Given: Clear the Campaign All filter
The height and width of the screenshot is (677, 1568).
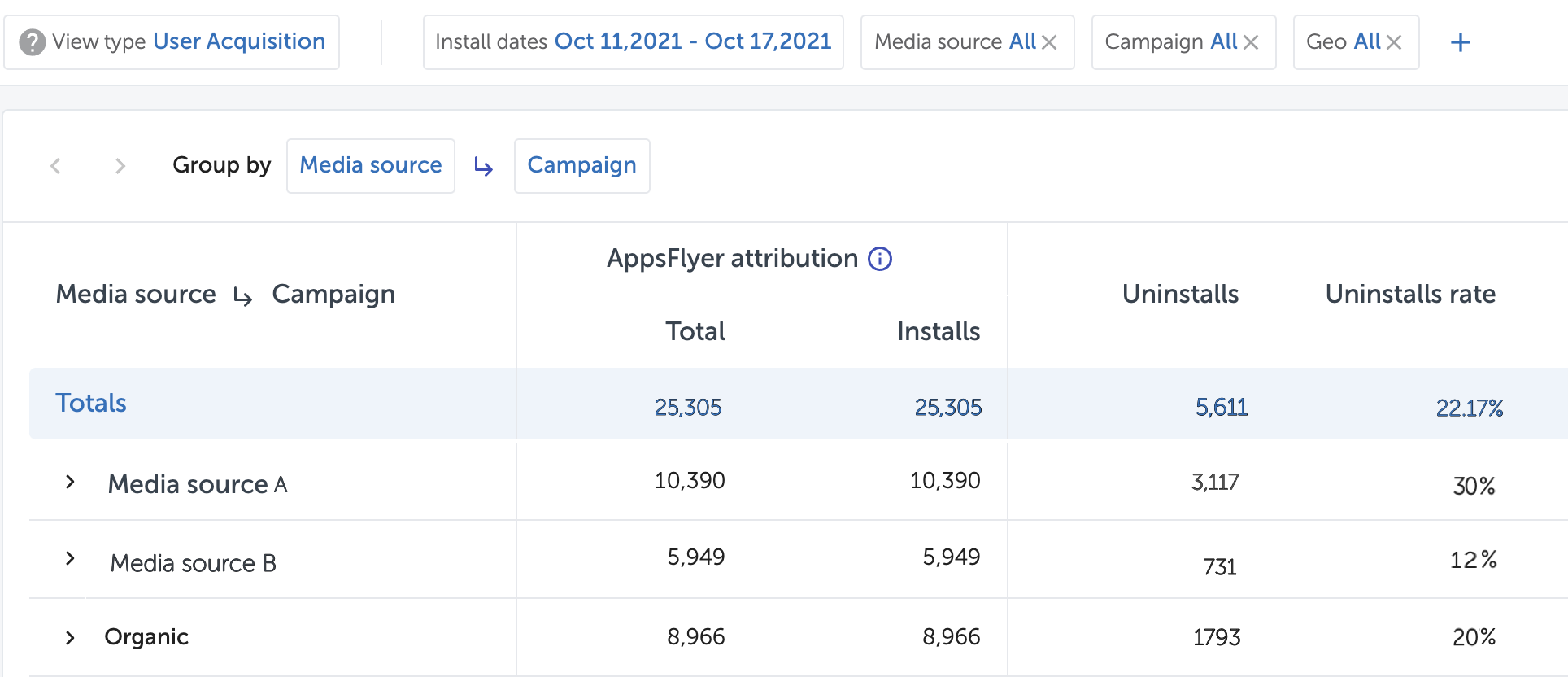Looking at the screenshot, I should (x=1251, y=42).
